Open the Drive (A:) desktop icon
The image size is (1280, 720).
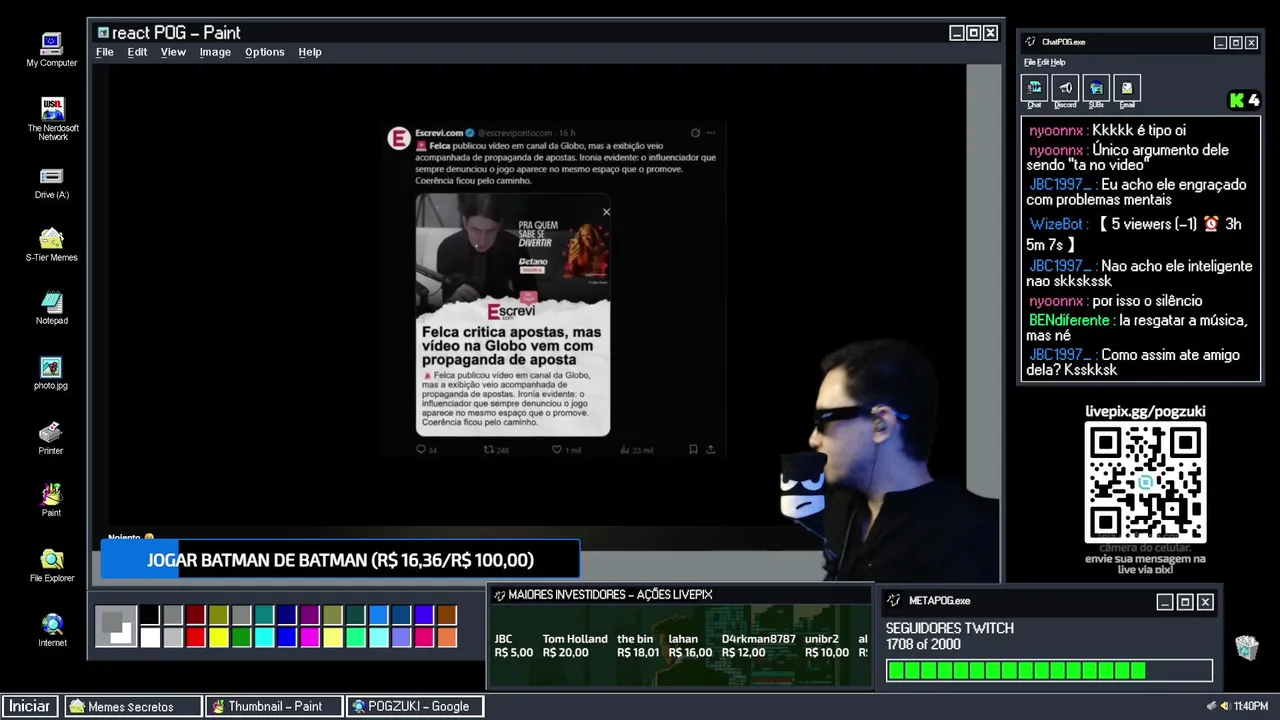click(x=51, y=183)
